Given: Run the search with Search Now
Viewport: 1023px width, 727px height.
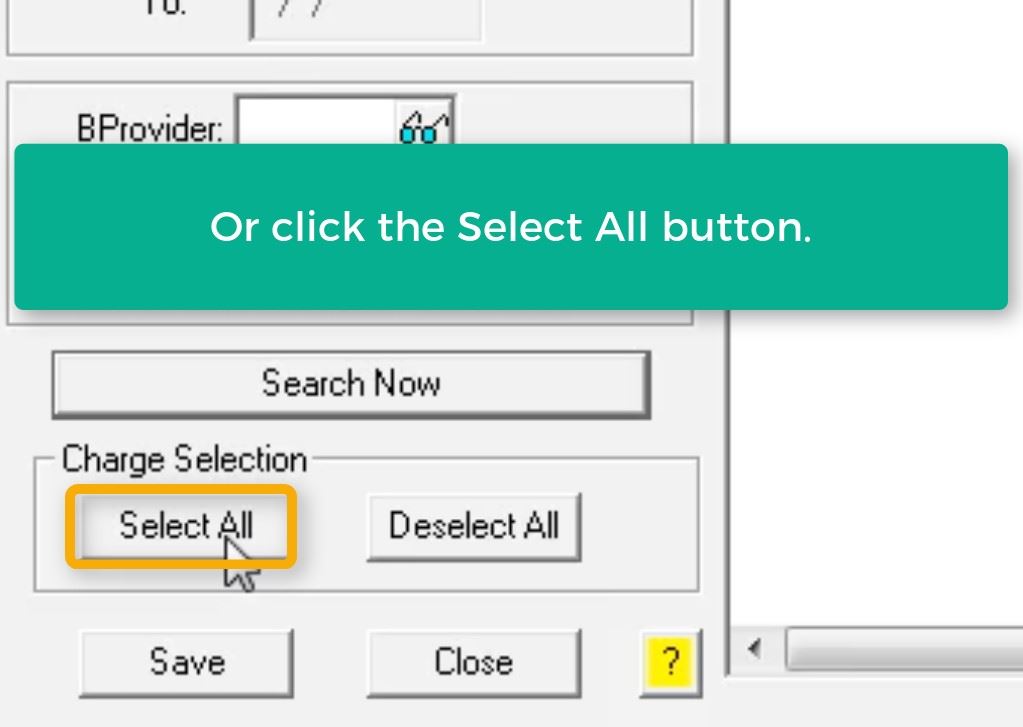Looking at the screenshot, I should [x=351, y=384].
